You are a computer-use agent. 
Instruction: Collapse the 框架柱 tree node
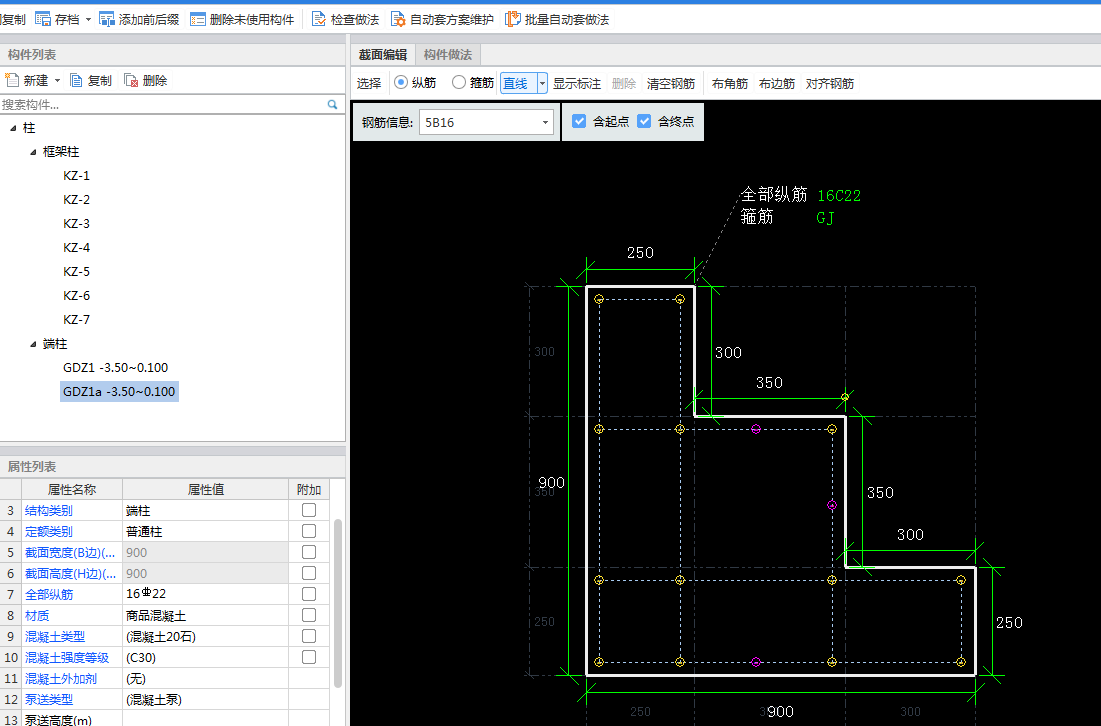point(33,152)
